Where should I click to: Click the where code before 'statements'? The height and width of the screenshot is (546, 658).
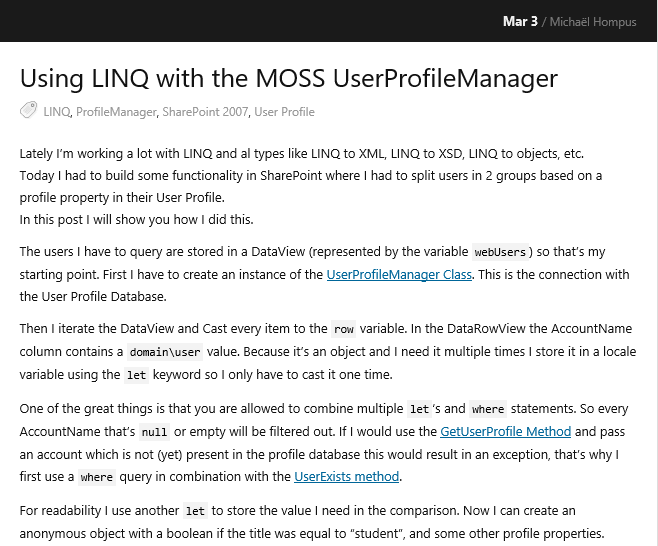click(488, 409)
